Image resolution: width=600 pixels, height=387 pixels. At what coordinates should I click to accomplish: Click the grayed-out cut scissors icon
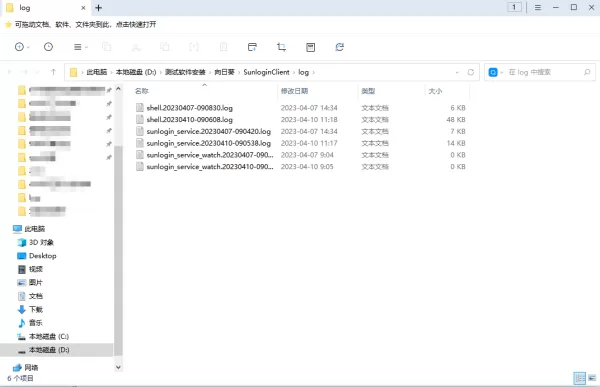136,47
